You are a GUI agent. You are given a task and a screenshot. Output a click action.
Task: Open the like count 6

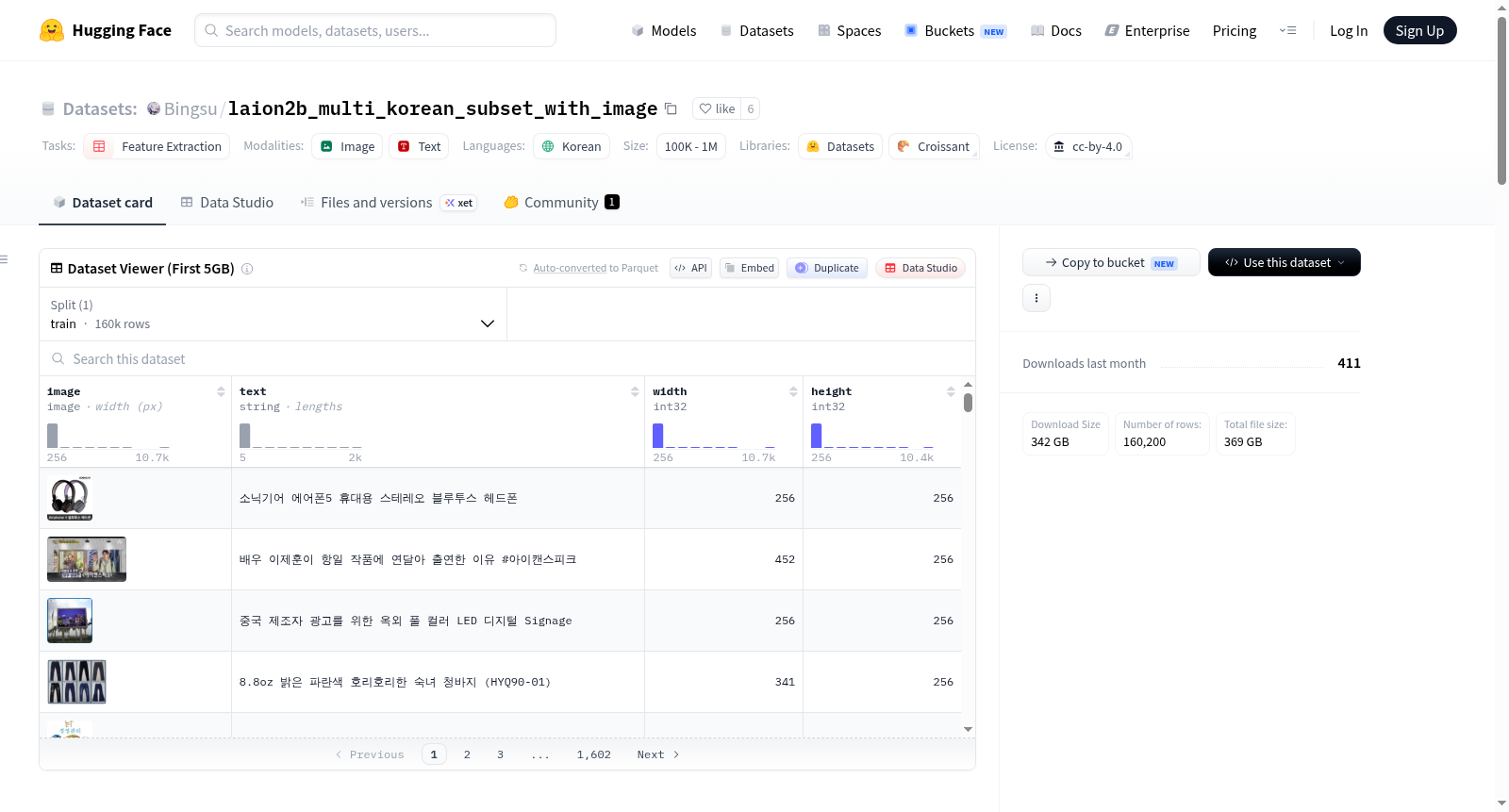point(751,108)
